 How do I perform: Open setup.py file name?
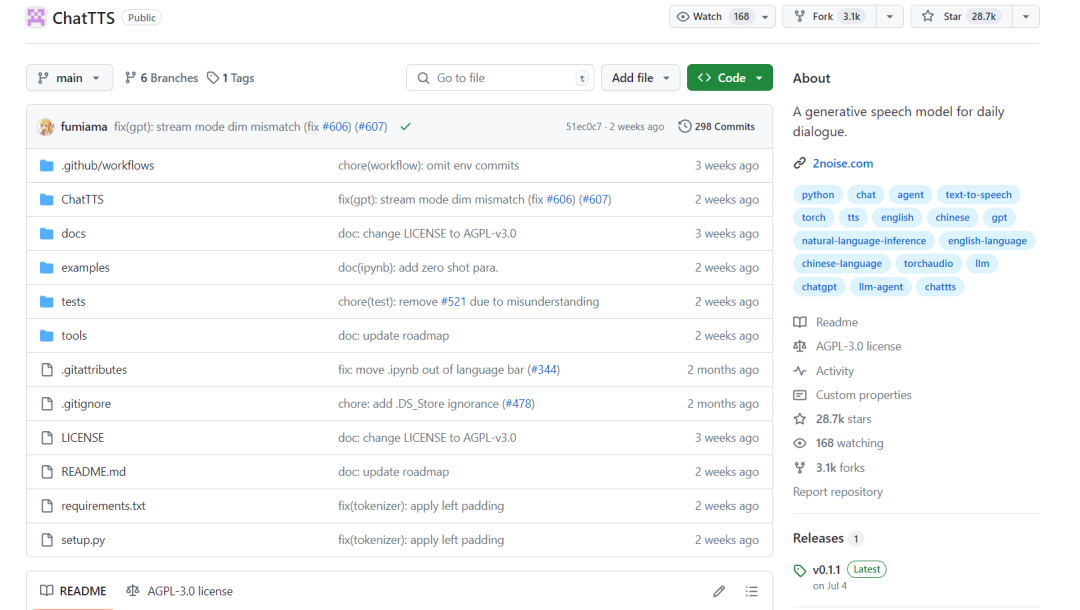[83, 540]
